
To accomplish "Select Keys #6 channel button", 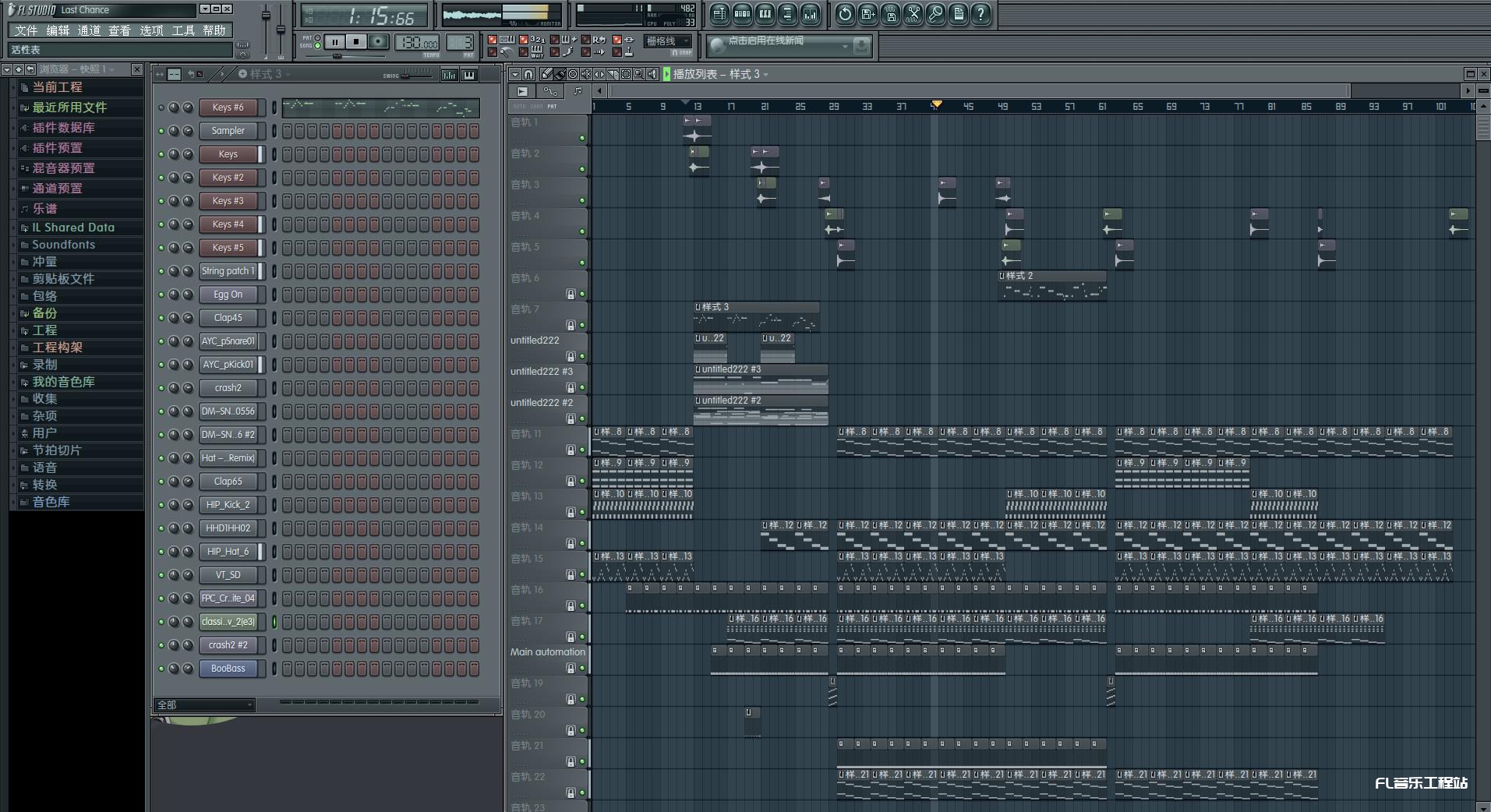I will point(228,108).
